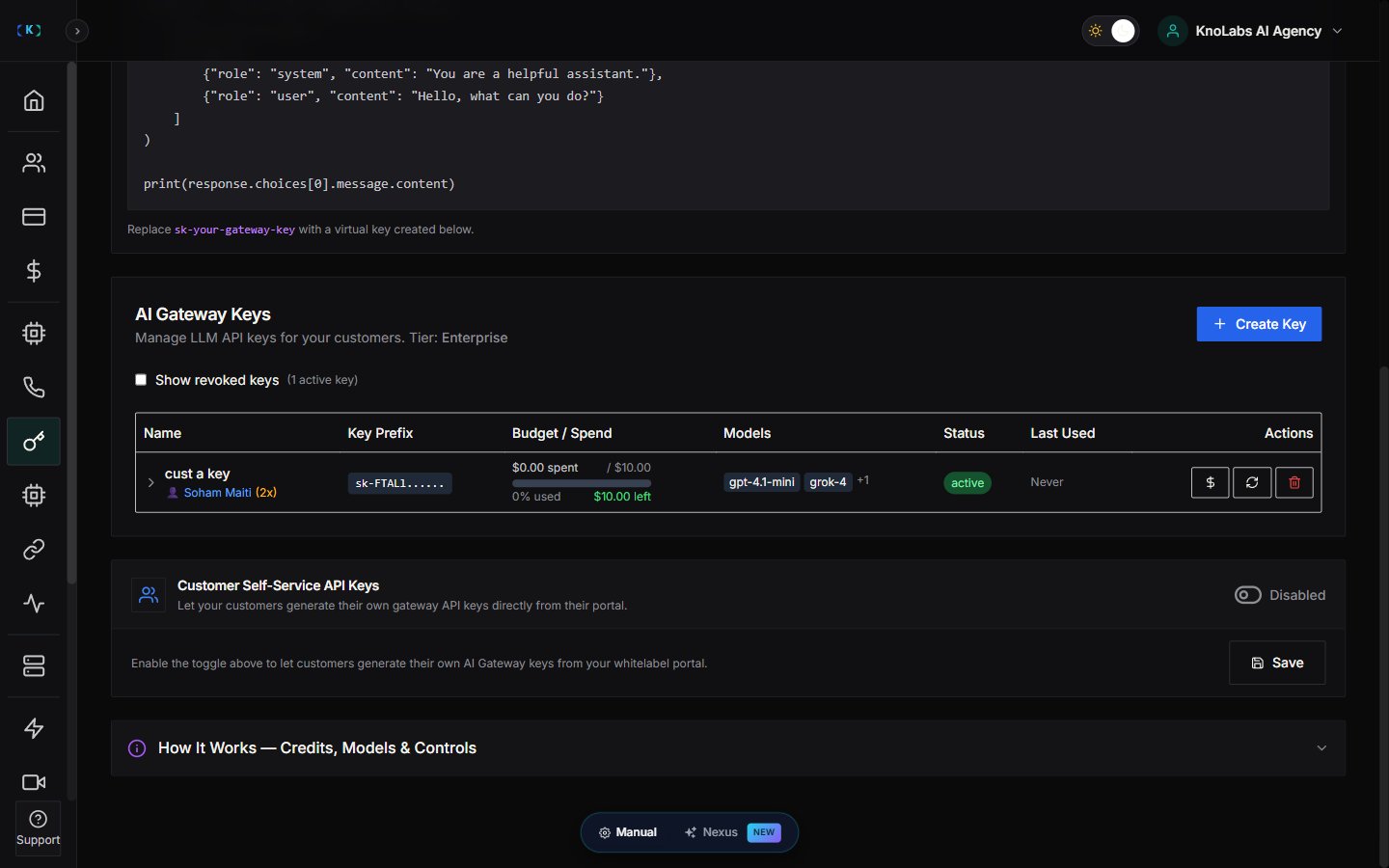The image size is (1389, 868).
Task: Click the Never last used value
Action: [1047, 482]
